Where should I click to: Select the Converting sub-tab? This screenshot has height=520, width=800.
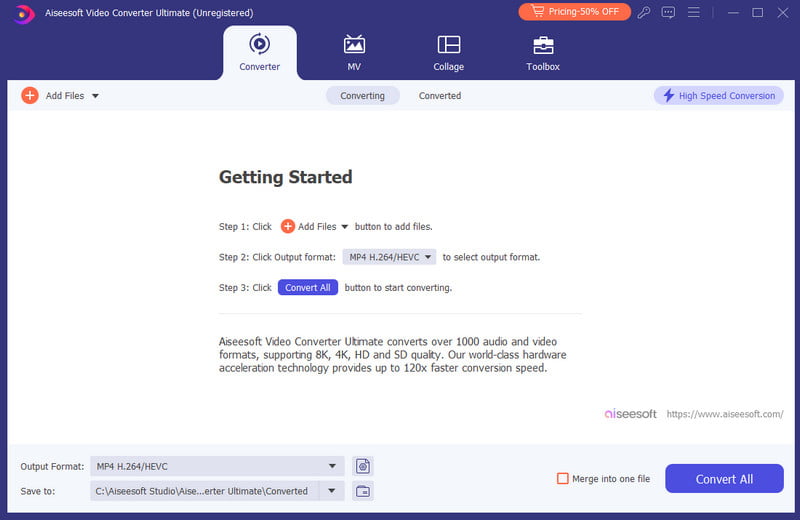tap(362, 96)
